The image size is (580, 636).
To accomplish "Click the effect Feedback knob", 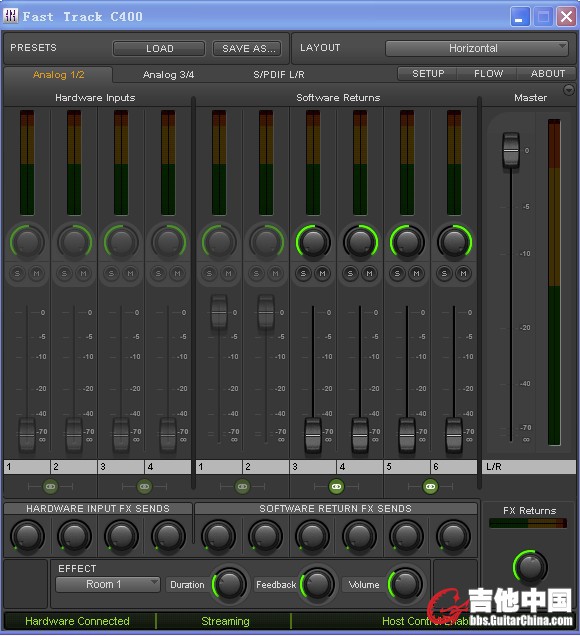I will click(x=318, y=584).
